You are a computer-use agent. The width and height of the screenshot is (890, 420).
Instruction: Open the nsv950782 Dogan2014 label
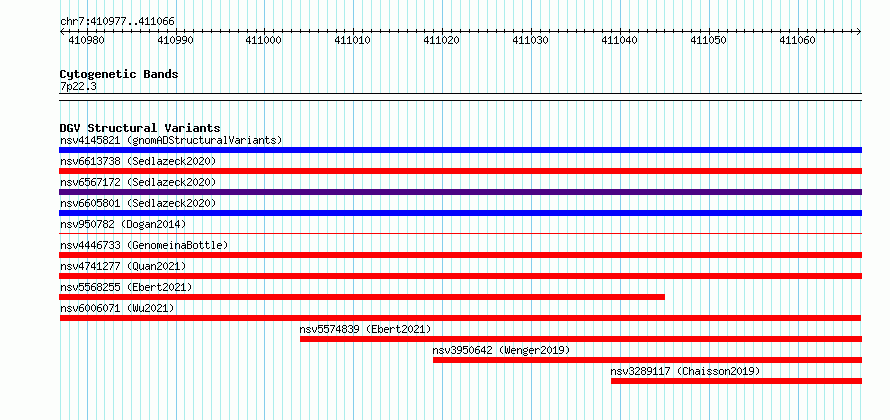[x=123, y=224]
